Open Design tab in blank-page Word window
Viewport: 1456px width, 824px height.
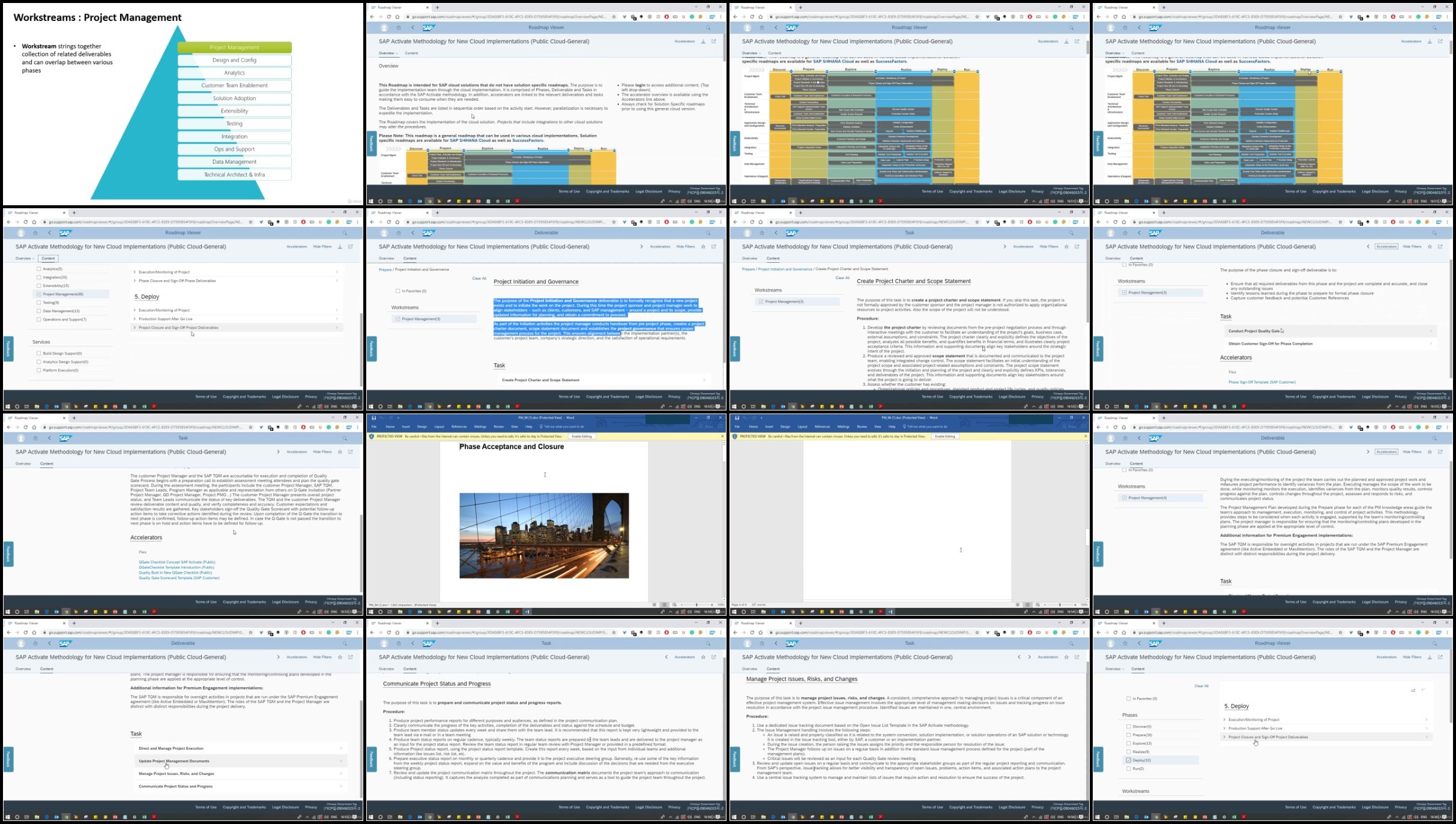[785, 427]
